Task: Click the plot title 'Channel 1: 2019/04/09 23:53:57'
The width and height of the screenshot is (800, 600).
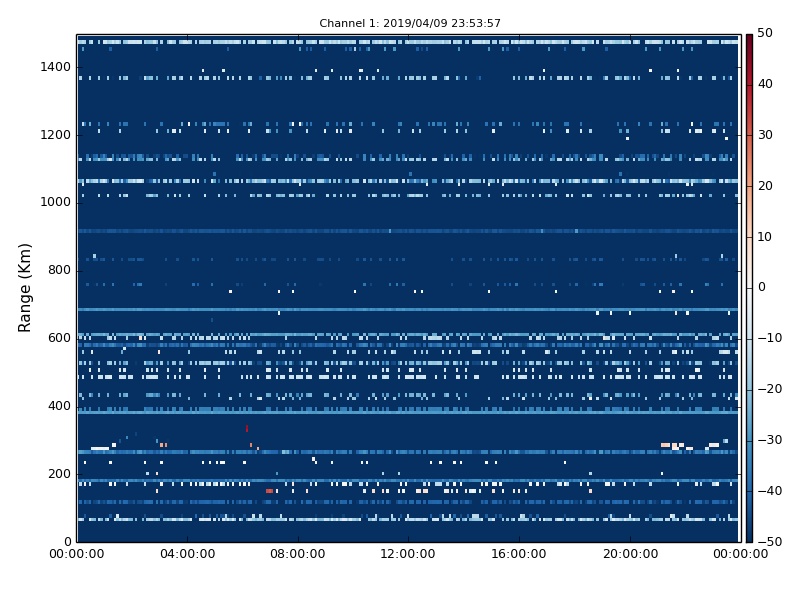Action: pyautogui.click(x=410, y=23)
